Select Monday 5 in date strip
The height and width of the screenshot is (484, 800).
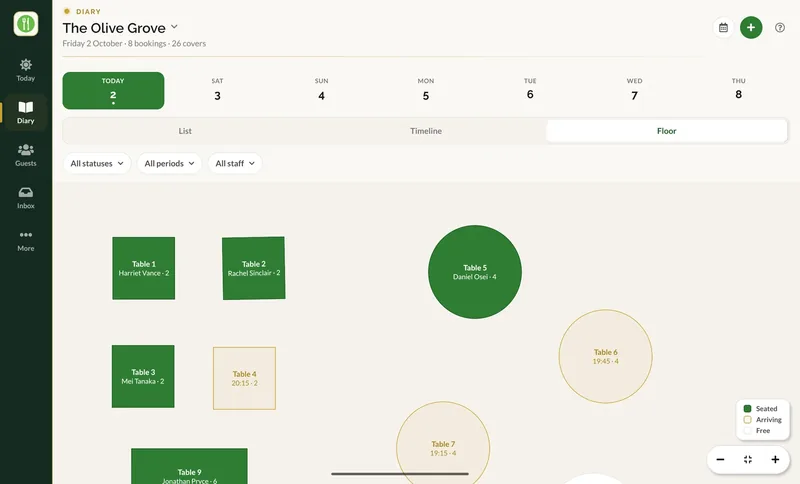426,90
